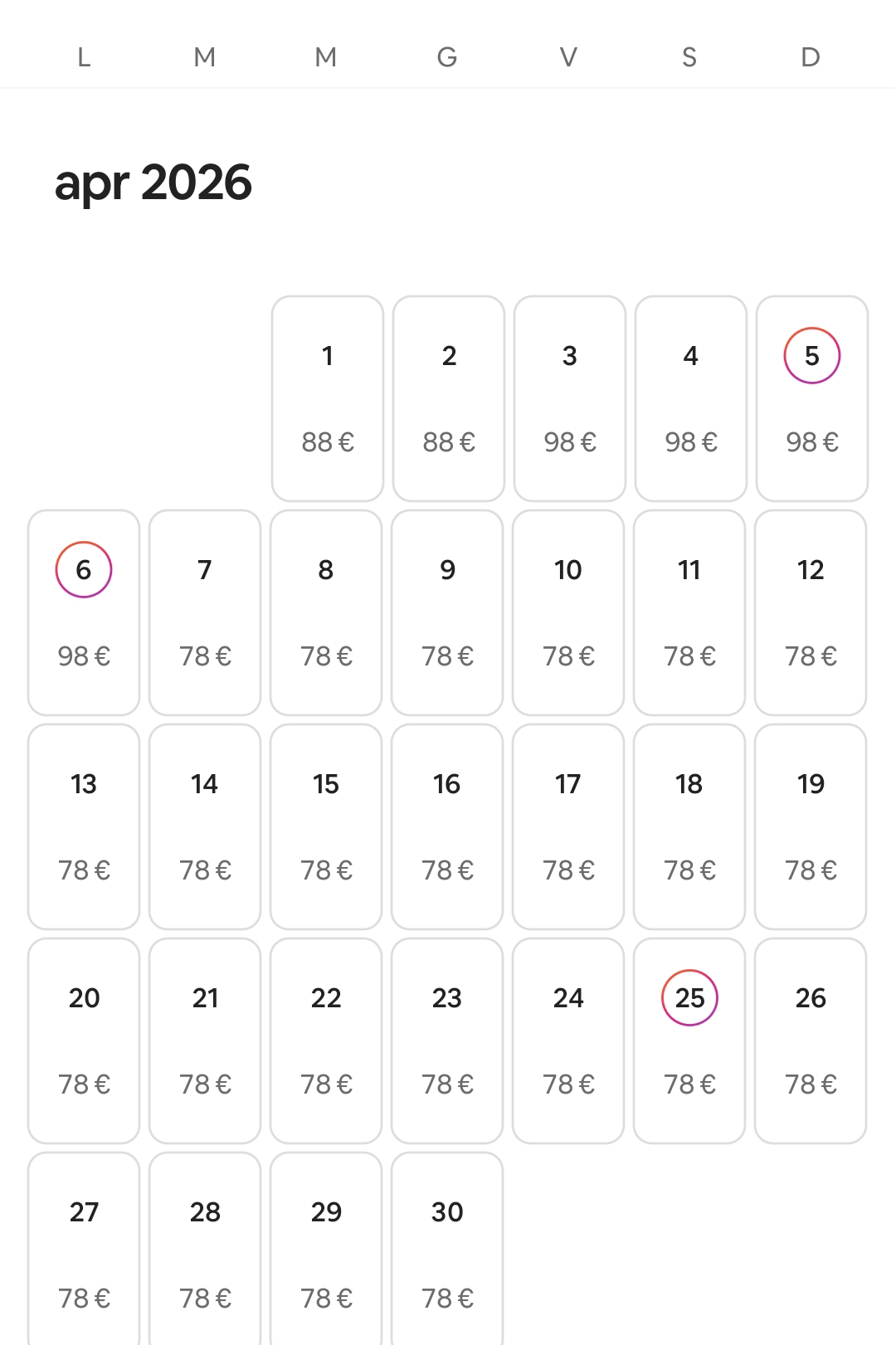The height and width of the screenshot is (1345, 896).
Task: Pick April 13 date cell
Action: pos(84,826)
